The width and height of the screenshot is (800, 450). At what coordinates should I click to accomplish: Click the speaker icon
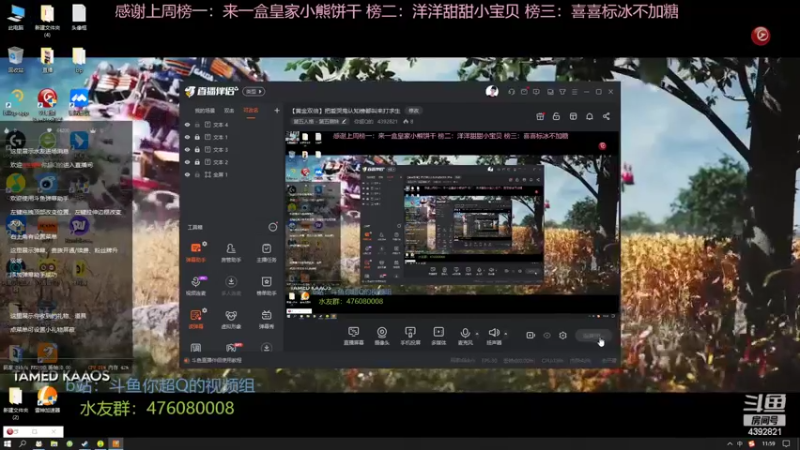(493, 333)
